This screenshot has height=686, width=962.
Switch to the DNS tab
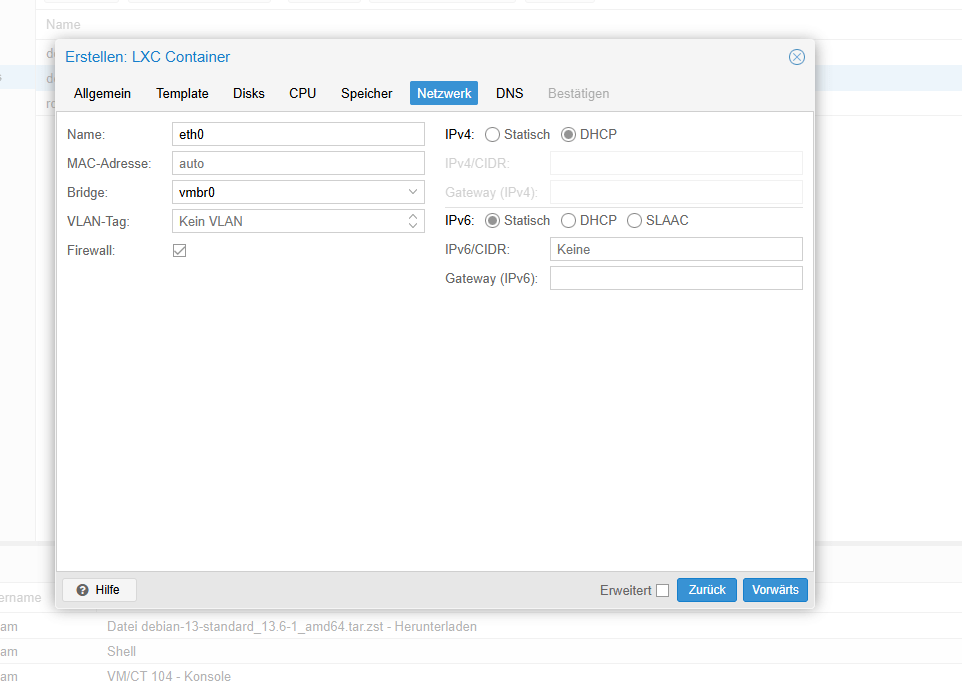(x=509, y=93)
